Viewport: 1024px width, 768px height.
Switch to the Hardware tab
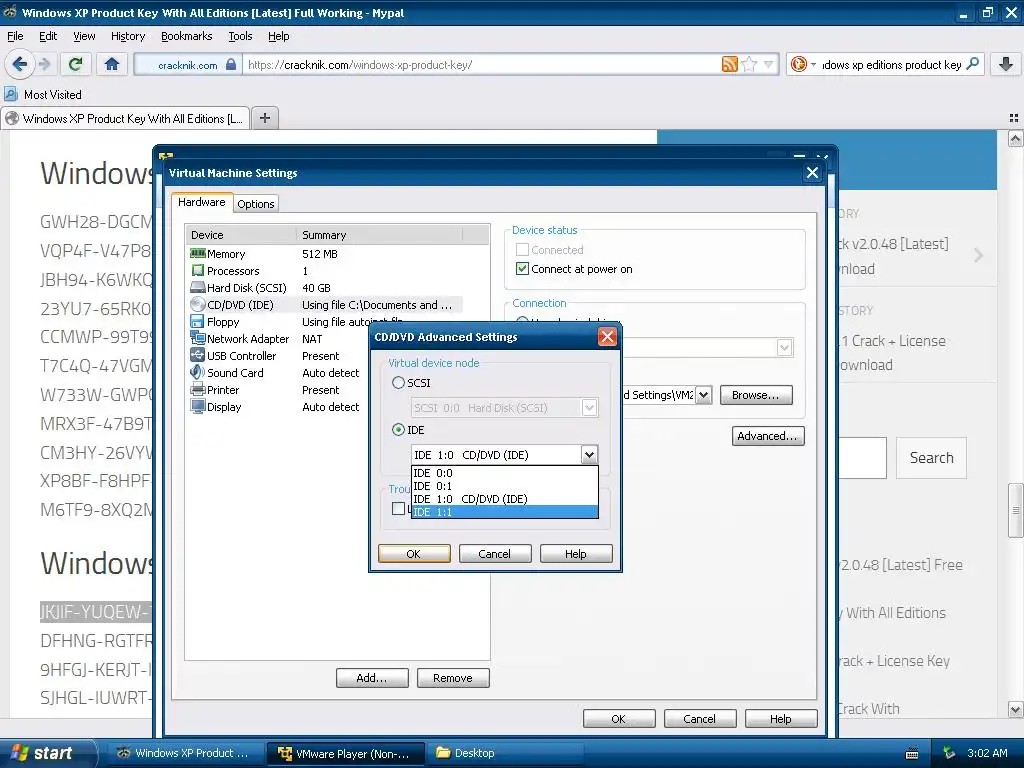(202, 202)
